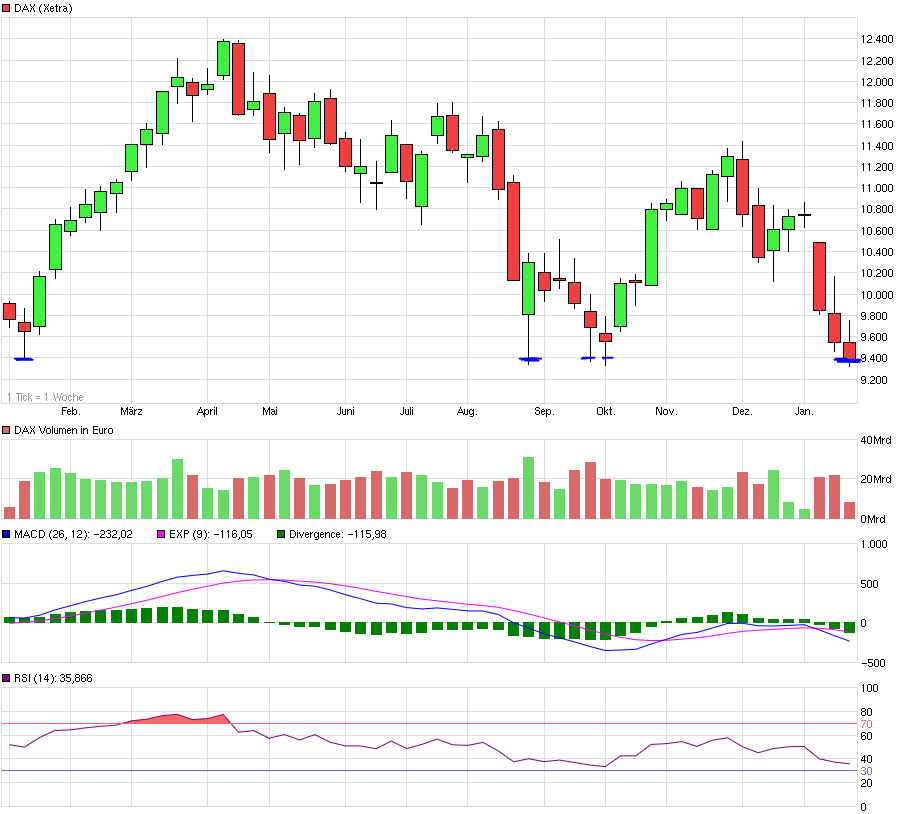Click the "Juli" month label
Viewport: 904px width, 814px height.
(406, 411)
